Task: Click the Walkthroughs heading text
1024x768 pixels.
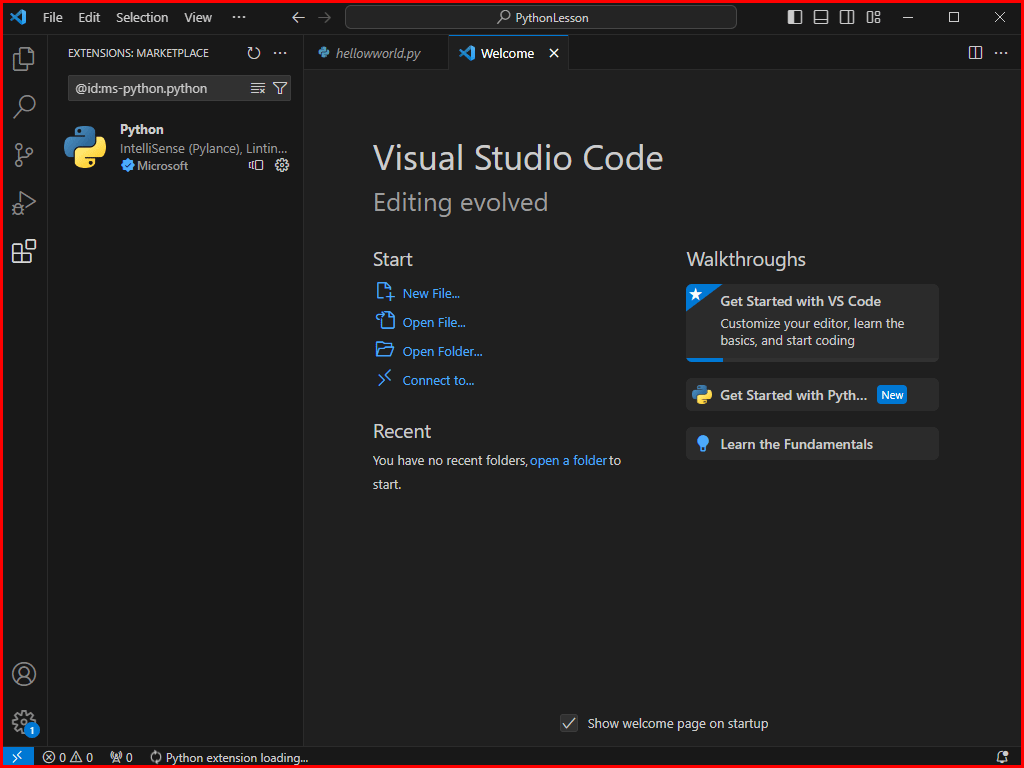Action: click(746, 259)
